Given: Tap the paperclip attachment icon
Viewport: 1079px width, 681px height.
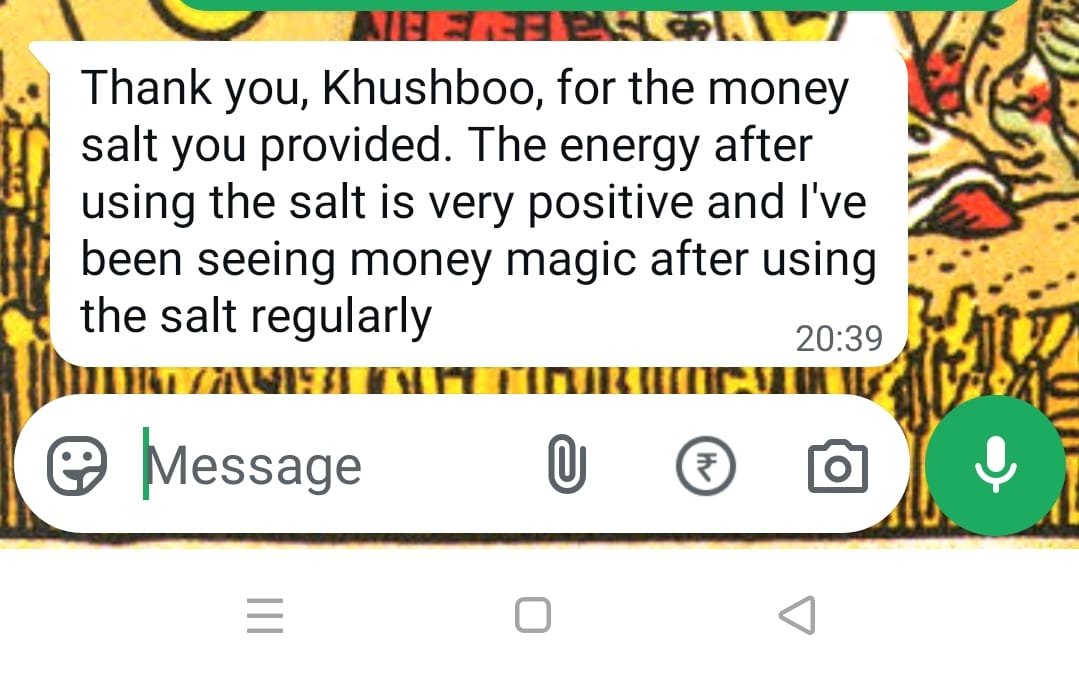Looking at the screenshot, I should (566, 464).
